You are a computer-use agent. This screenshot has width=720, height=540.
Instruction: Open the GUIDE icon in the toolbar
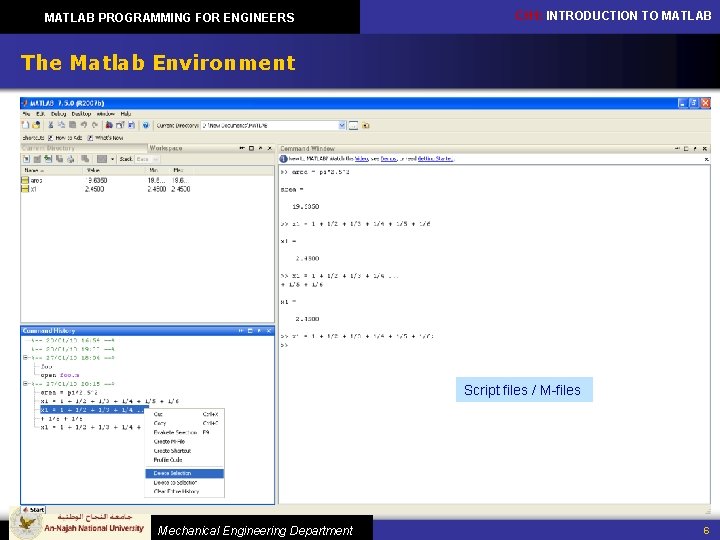click(x=120, y=125)
